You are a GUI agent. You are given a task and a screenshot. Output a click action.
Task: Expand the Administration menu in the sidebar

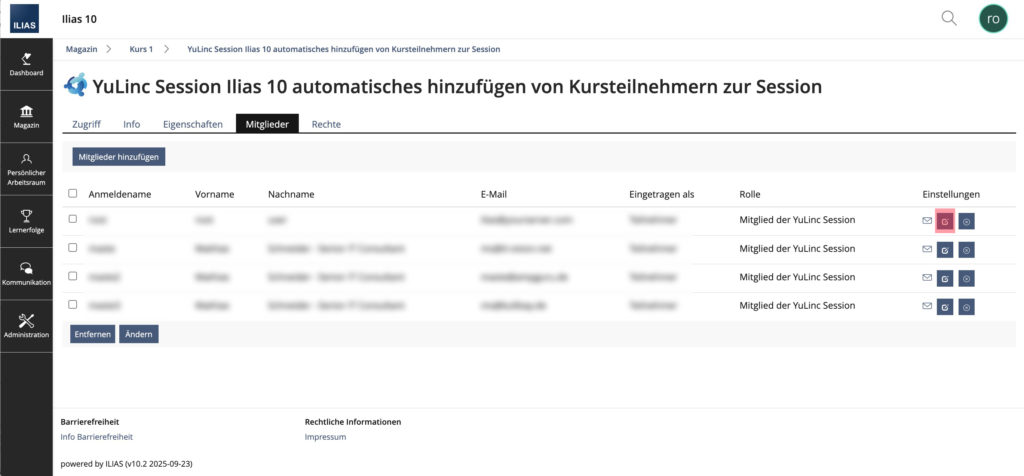[x=26, y=326]
